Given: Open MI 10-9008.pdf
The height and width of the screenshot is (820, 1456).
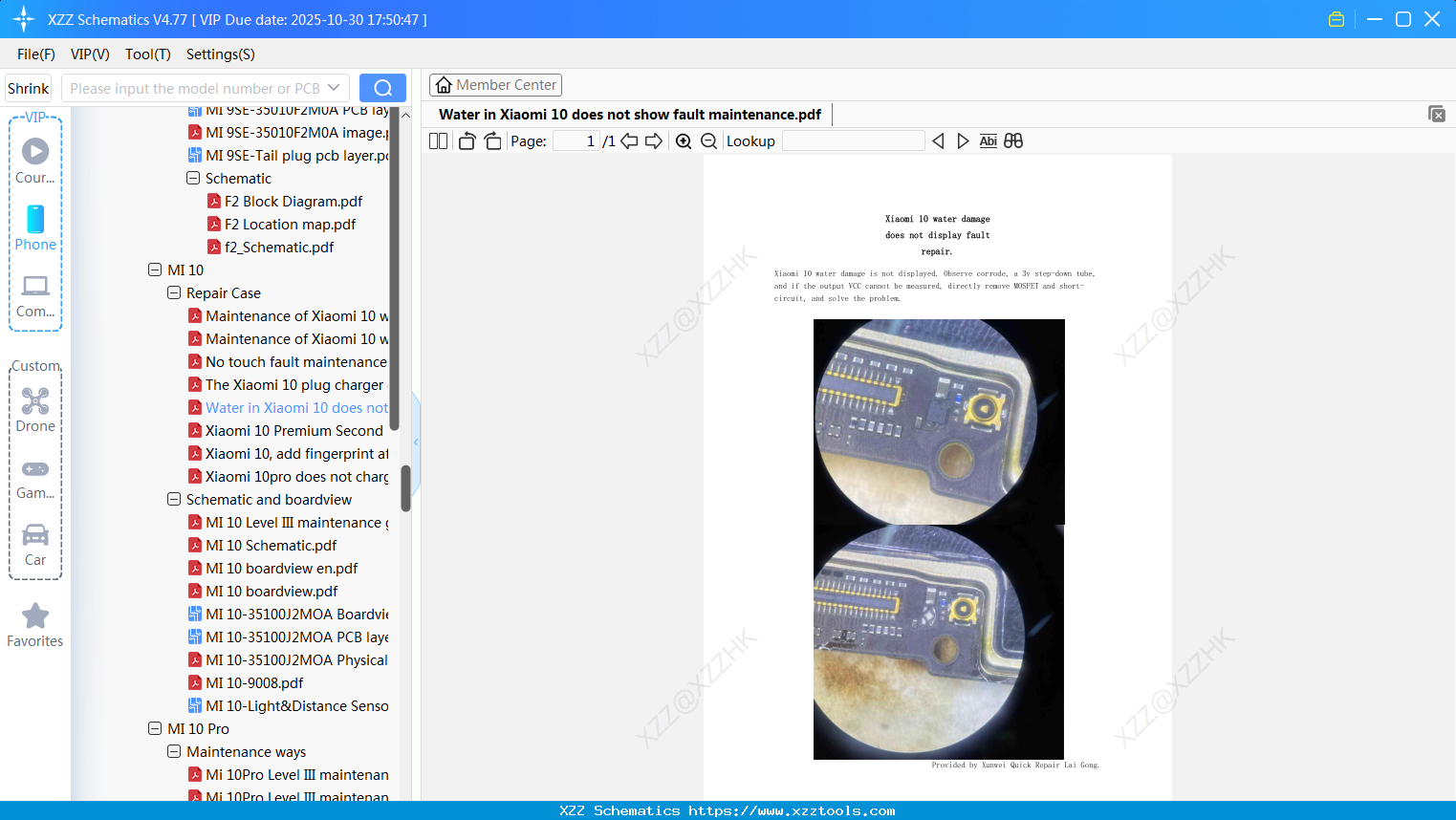Looking at the screenshot, I should [x=246, y=682].
